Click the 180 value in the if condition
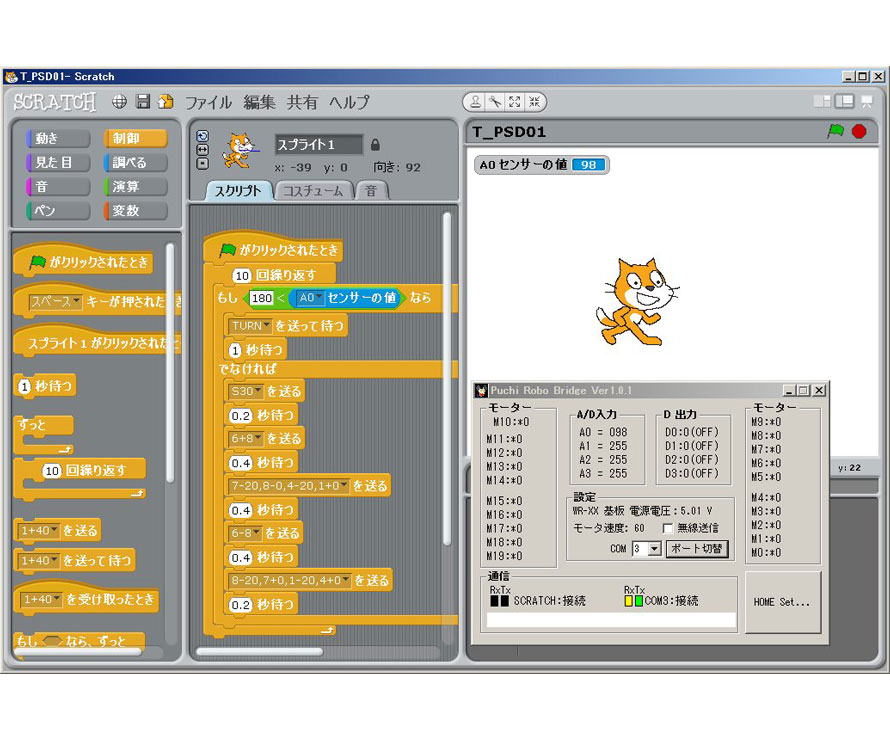The image size is (890, 740). point(262,298)
